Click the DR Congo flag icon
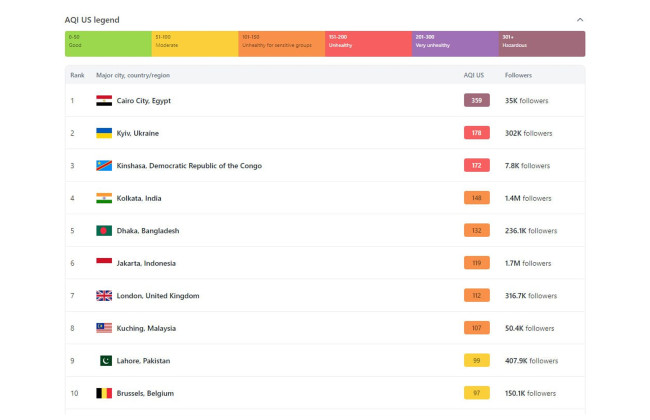The image size is (650, 420). tap(104, 166)
